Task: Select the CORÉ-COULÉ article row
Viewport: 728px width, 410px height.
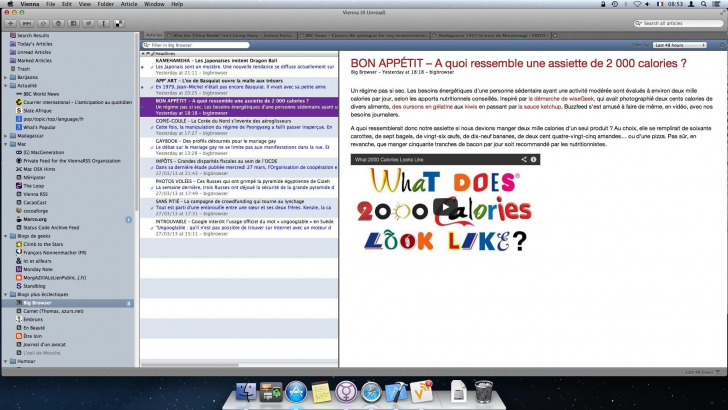Action: tap(239, 127)
